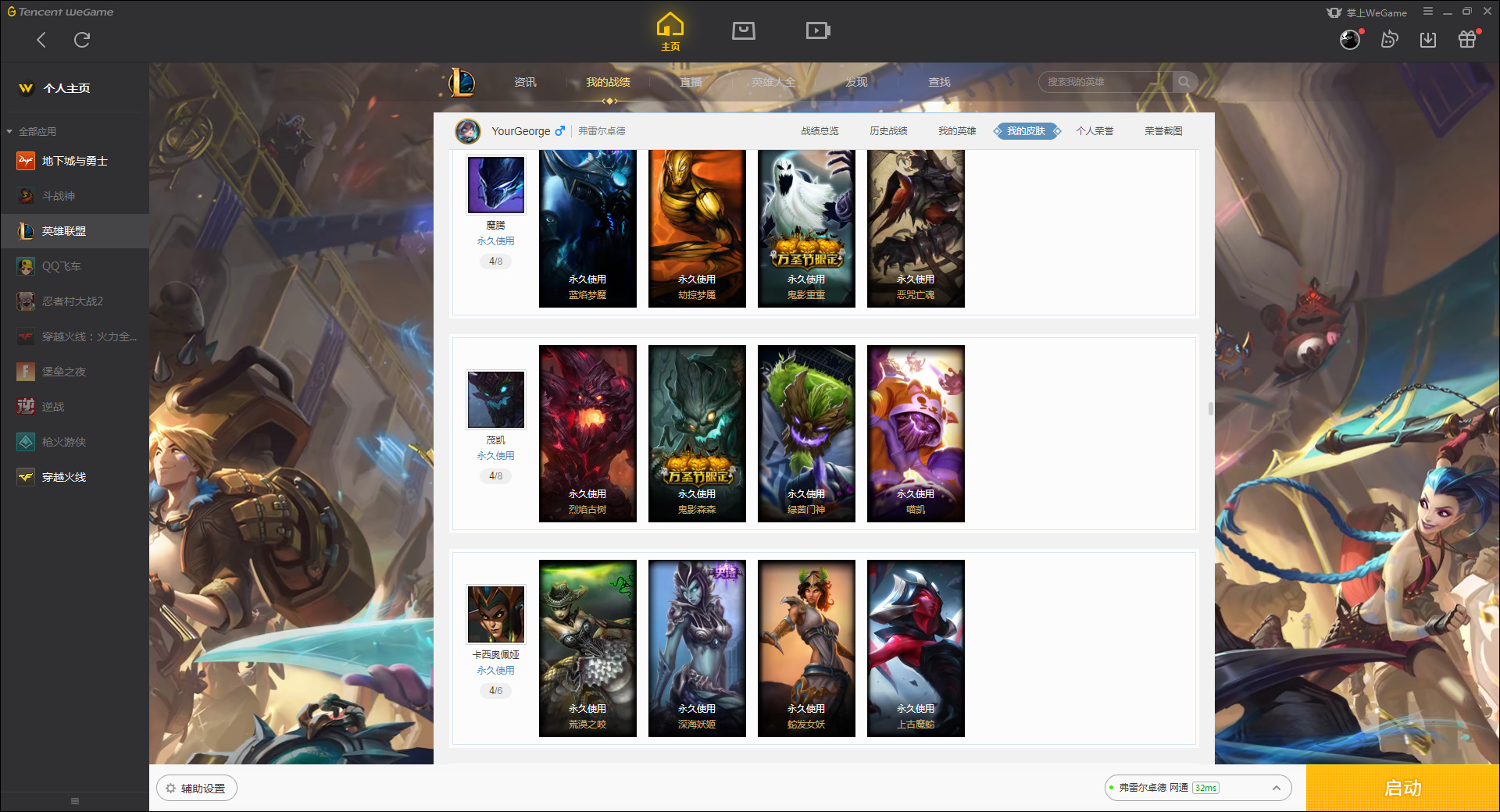Click the 茂凯 champion portrait
1500x812 pixels.
tap(496, 400)
